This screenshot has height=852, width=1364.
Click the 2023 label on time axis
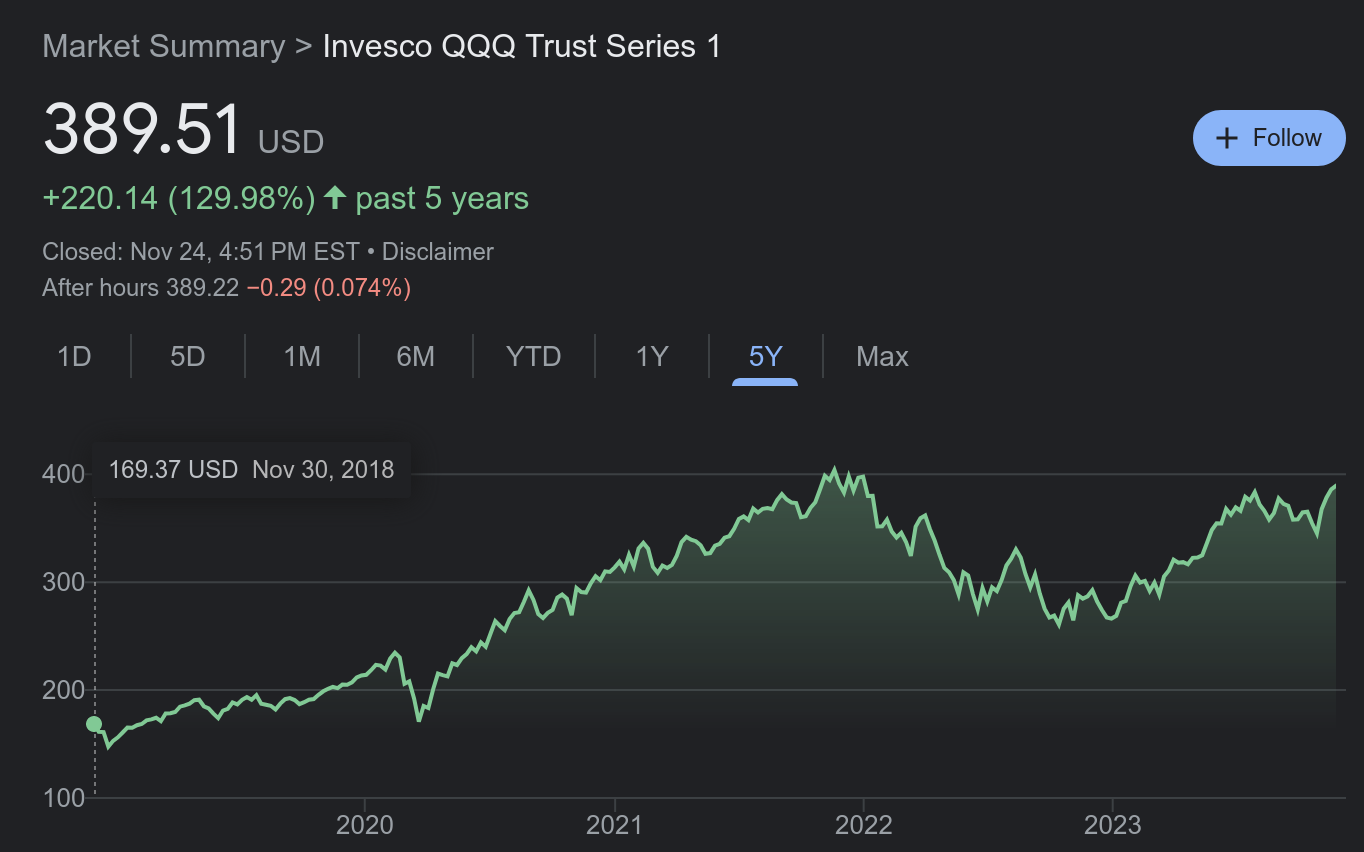pyautogui.click(x=1112, y=825)
